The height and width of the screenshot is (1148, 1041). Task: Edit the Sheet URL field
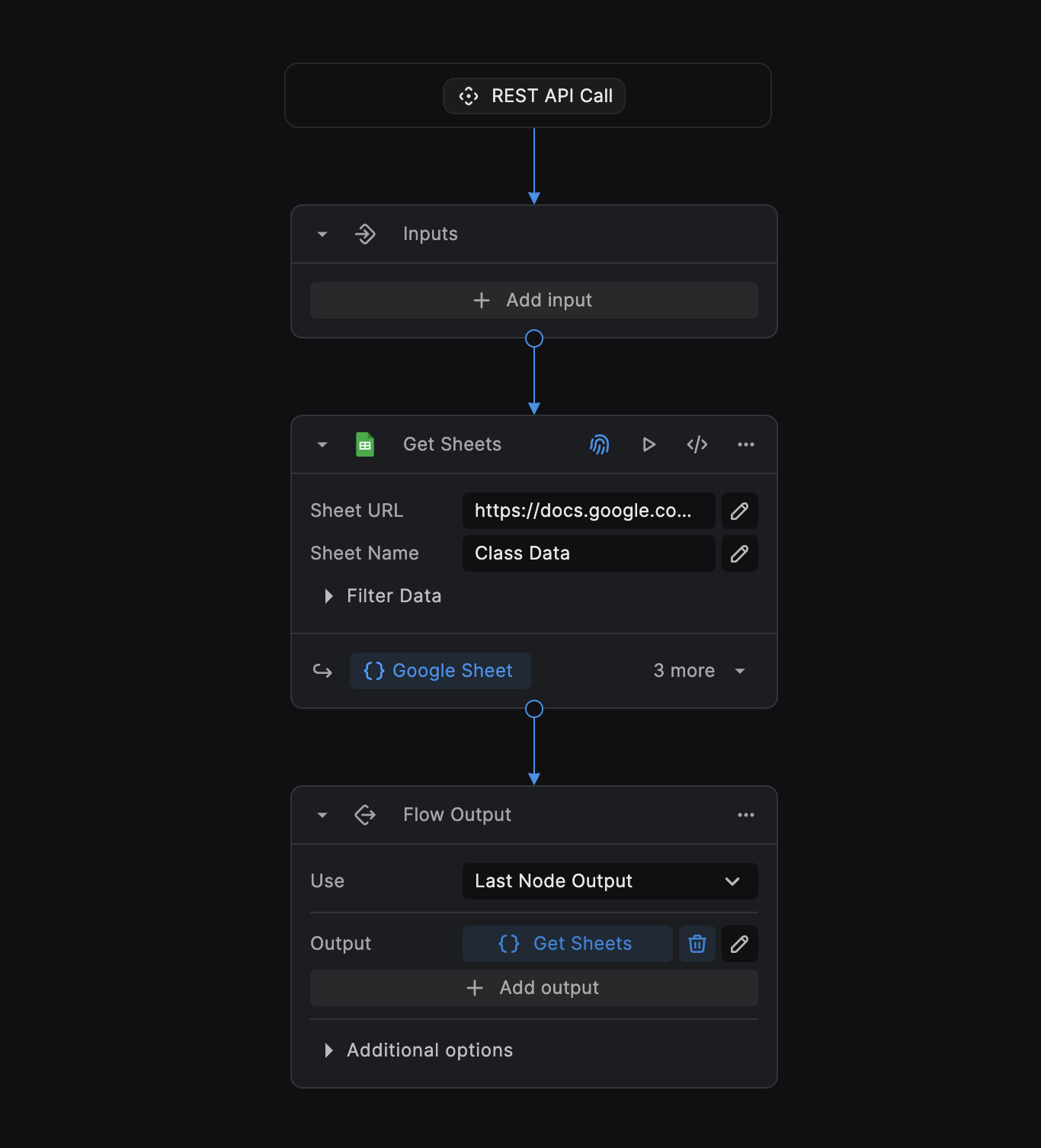click(x=739, y=511)
